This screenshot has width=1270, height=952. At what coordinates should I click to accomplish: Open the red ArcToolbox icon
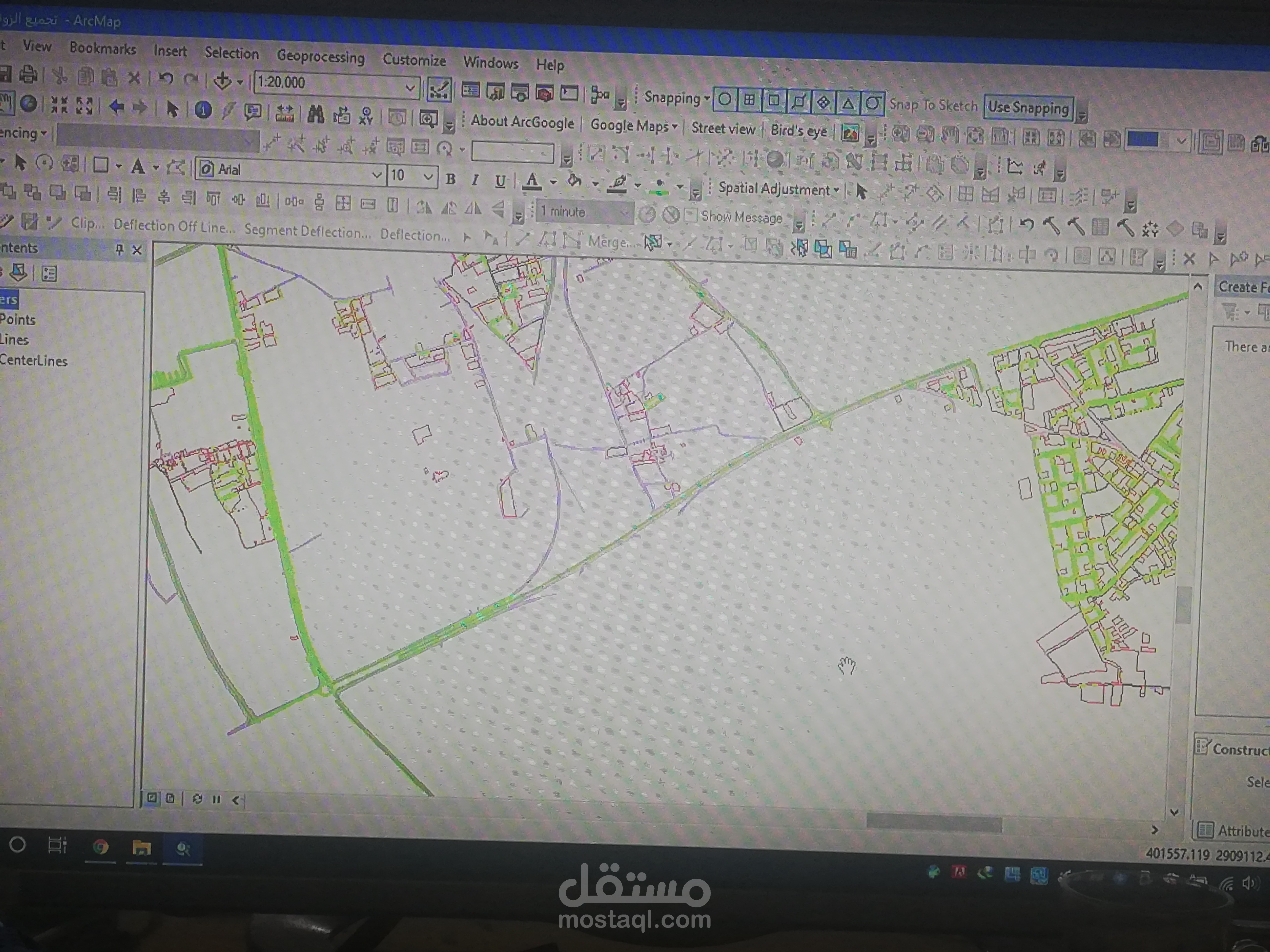545,92
